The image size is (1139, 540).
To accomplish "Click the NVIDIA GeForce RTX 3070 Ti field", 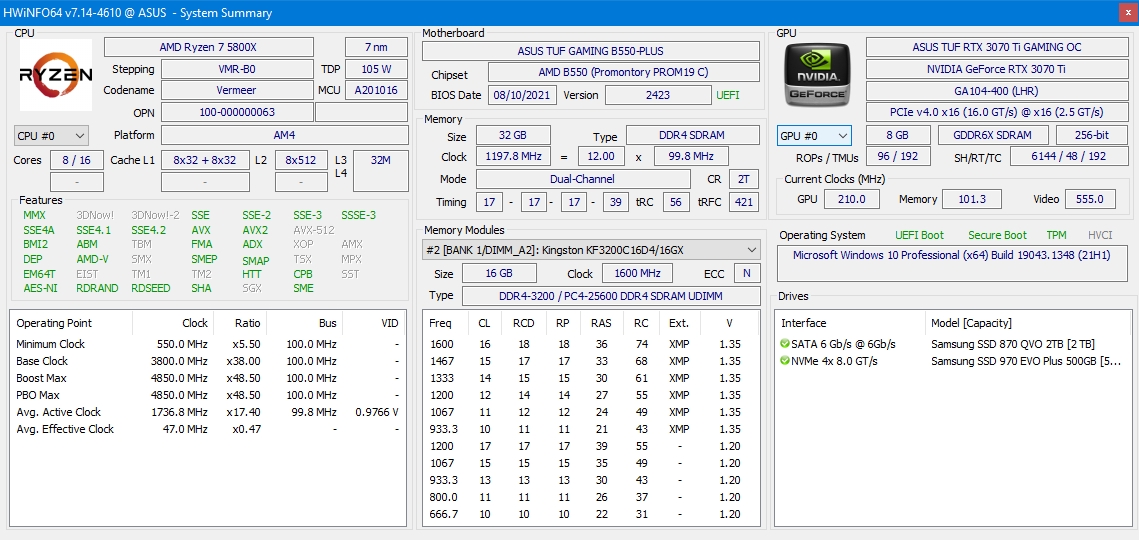I will click(x=997, y=70).
